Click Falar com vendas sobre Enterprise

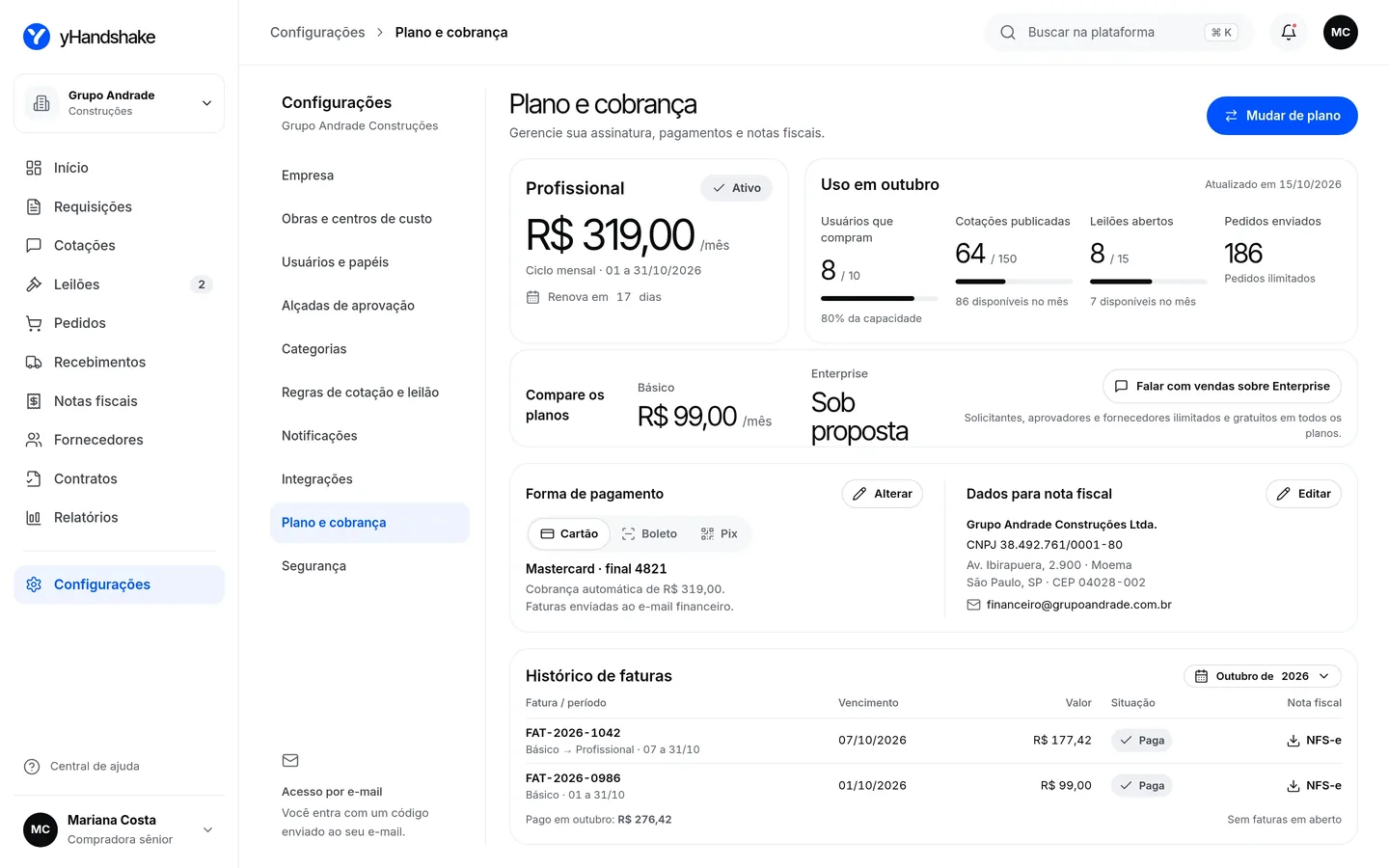1222,387
